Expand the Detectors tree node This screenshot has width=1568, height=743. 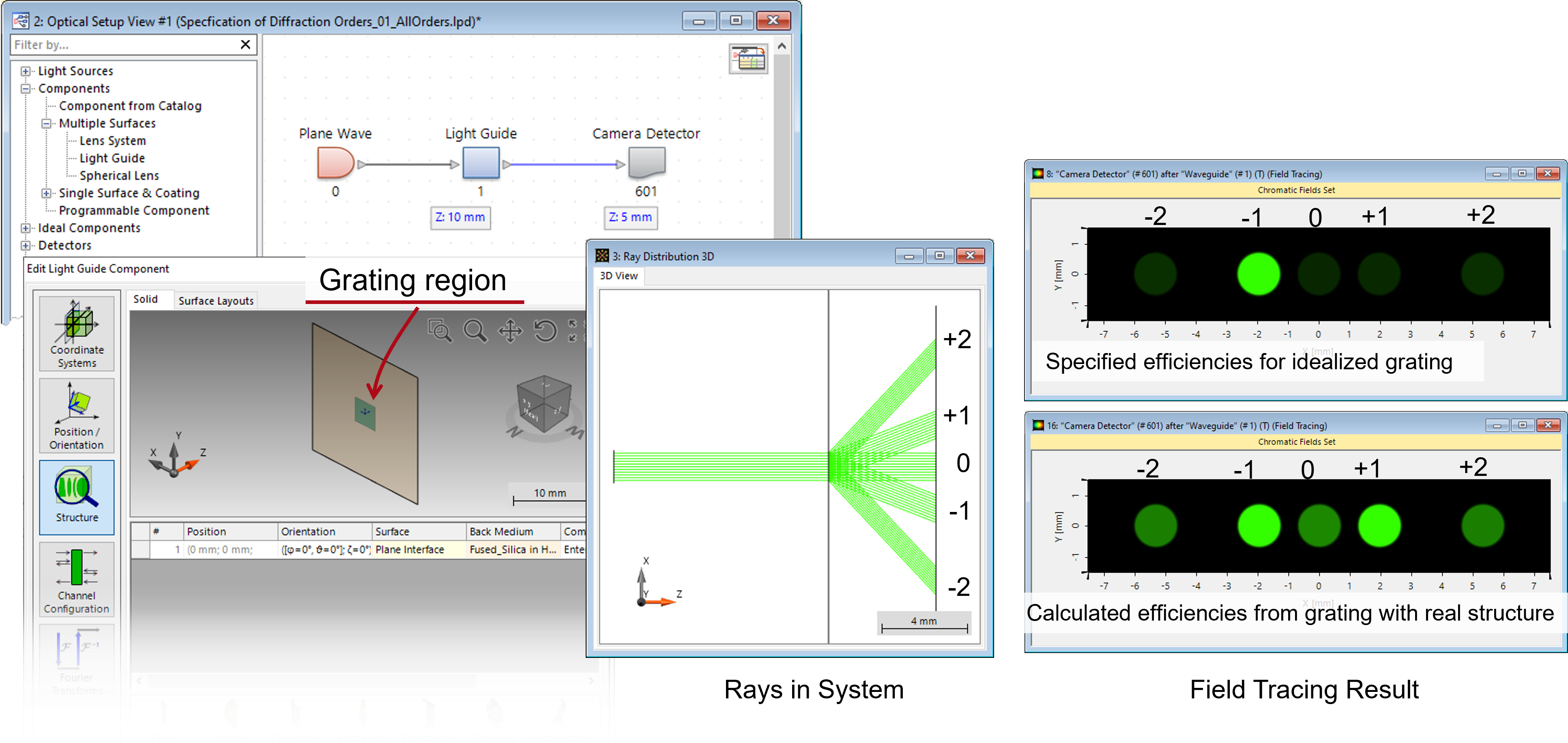pyautogui.click(x=26, y=245)
